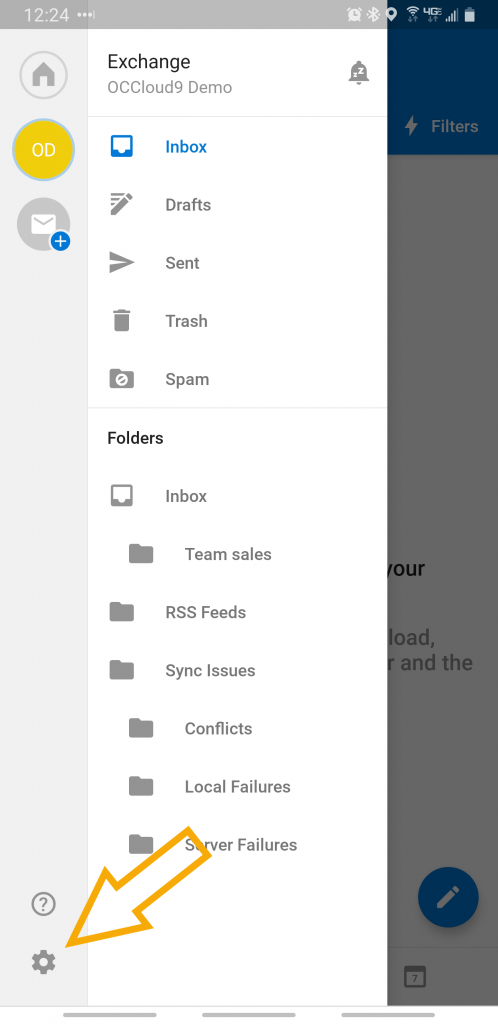The height and width of the screenshot is (1024, 498).
Task: Select the OD account avatar
Action: pos(44,150)
